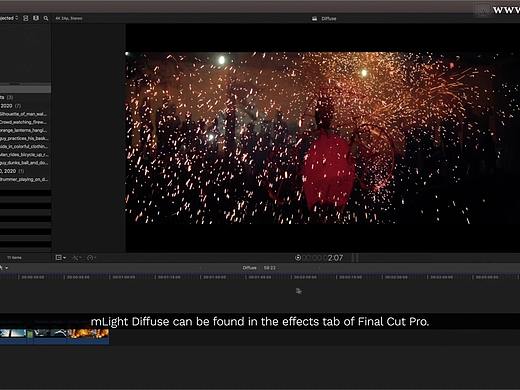The height and width of the screenshot is (390, 520).
Task: Select the first sky clip in the timeline
Action: (13, 336)
